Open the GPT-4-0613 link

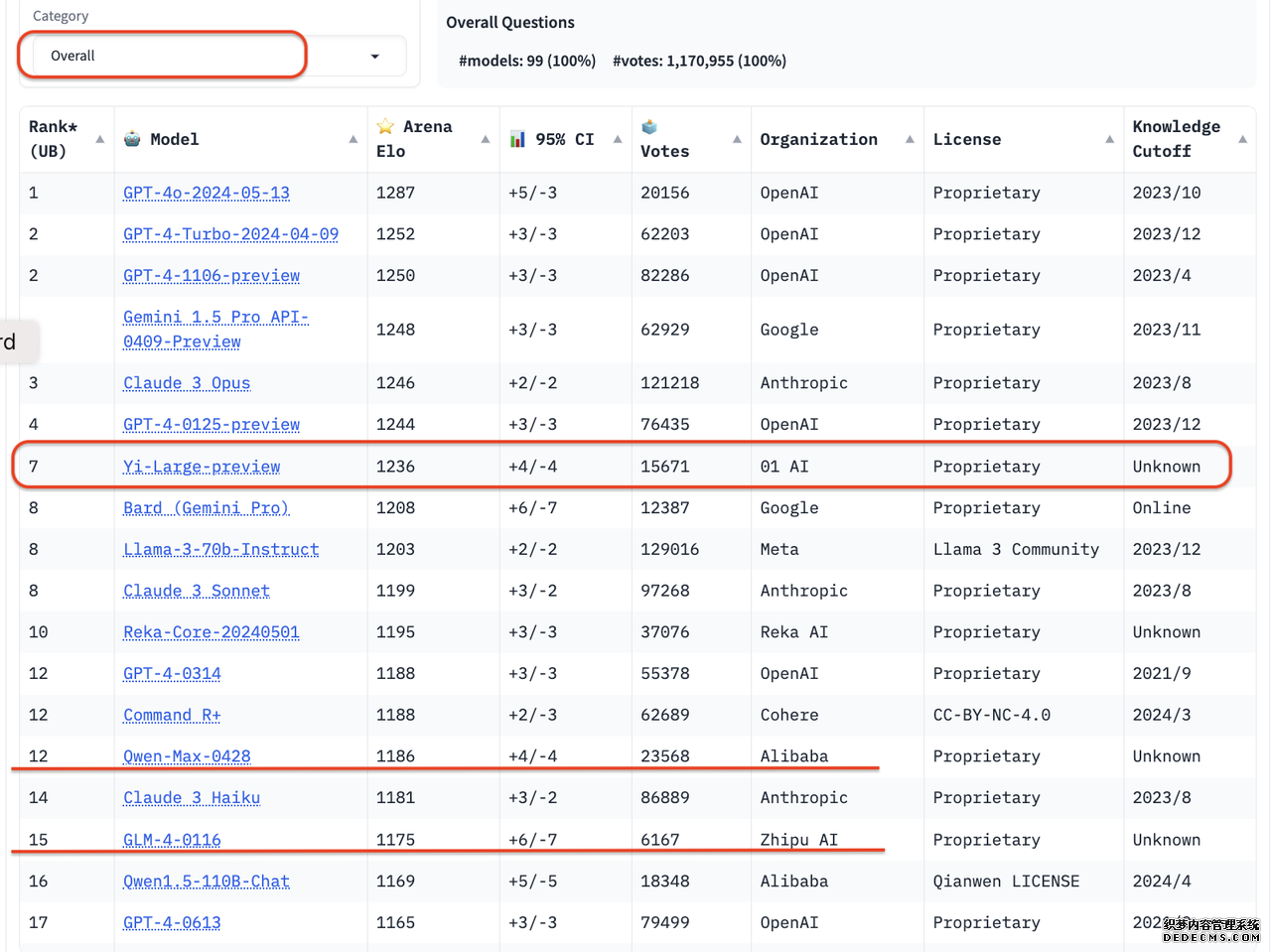172,923
